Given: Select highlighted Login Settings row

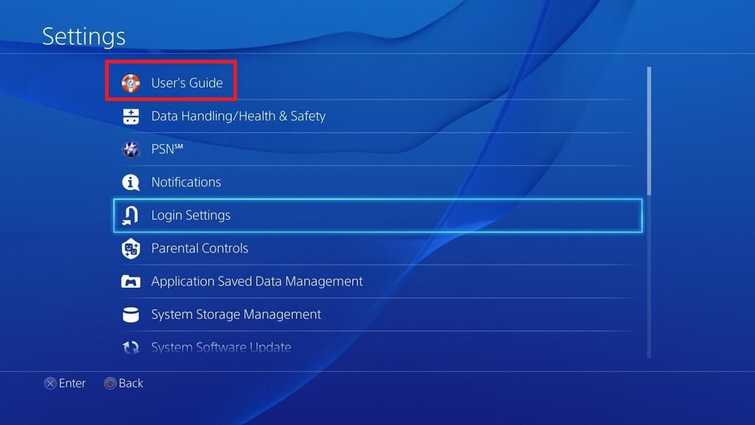Looking at the screenshot, I should 378,215.
